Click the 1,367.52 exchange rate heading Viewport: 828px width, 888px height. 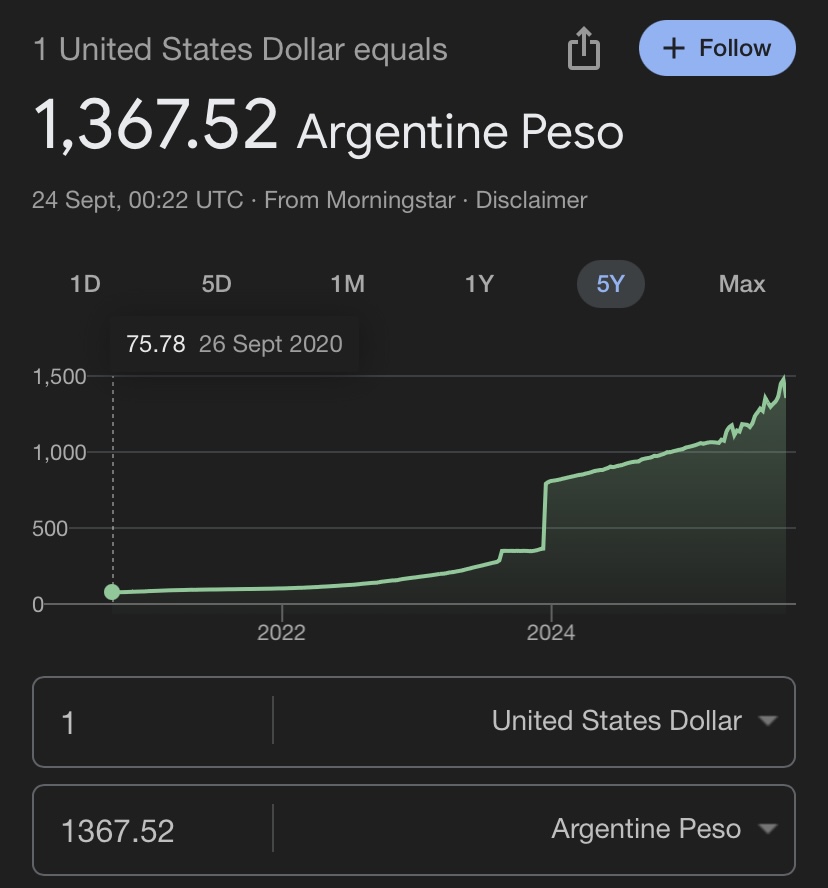click(x=156, y=126)
